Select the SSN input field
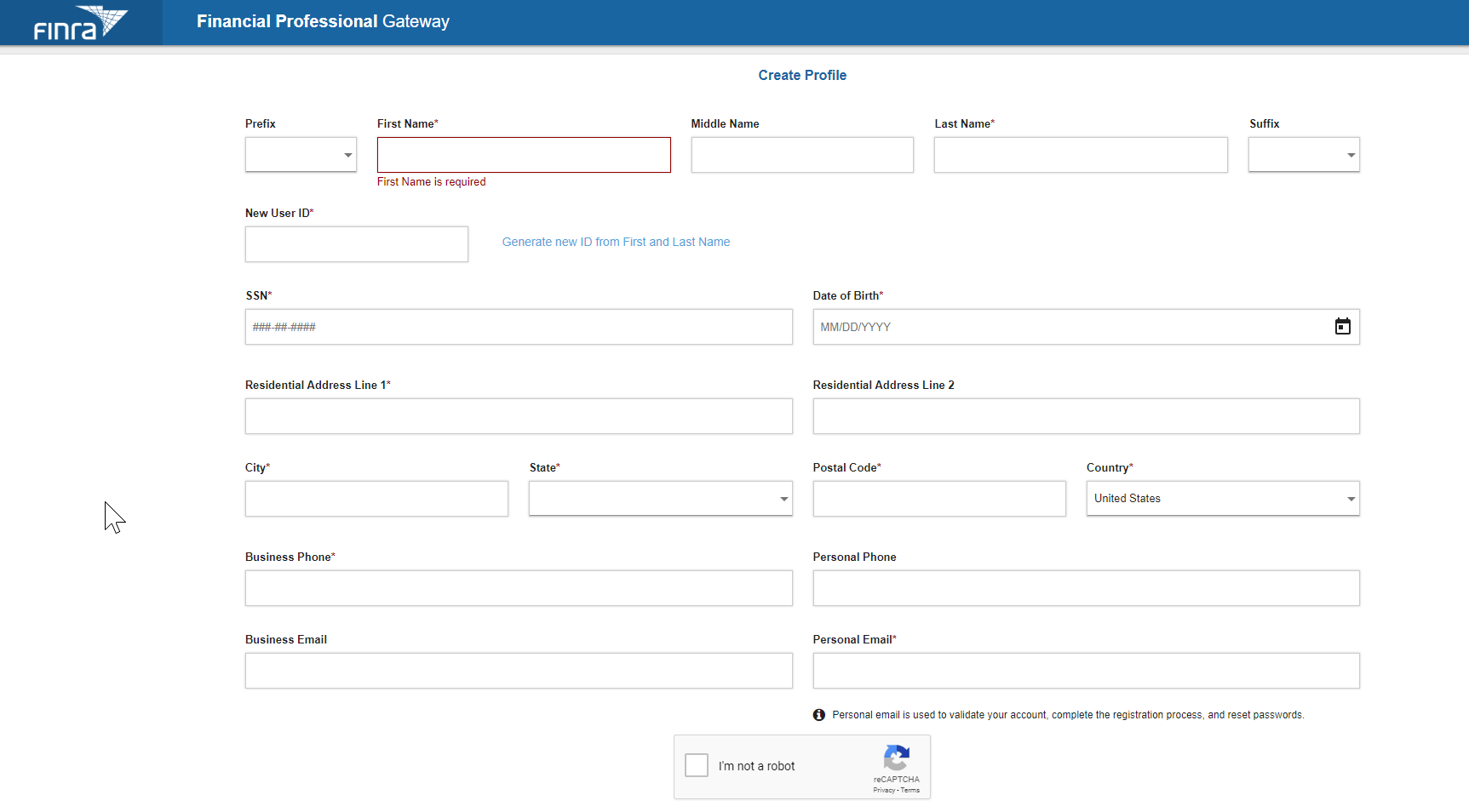This screenshot has width=1469, height=812. (x=519, y=327)
